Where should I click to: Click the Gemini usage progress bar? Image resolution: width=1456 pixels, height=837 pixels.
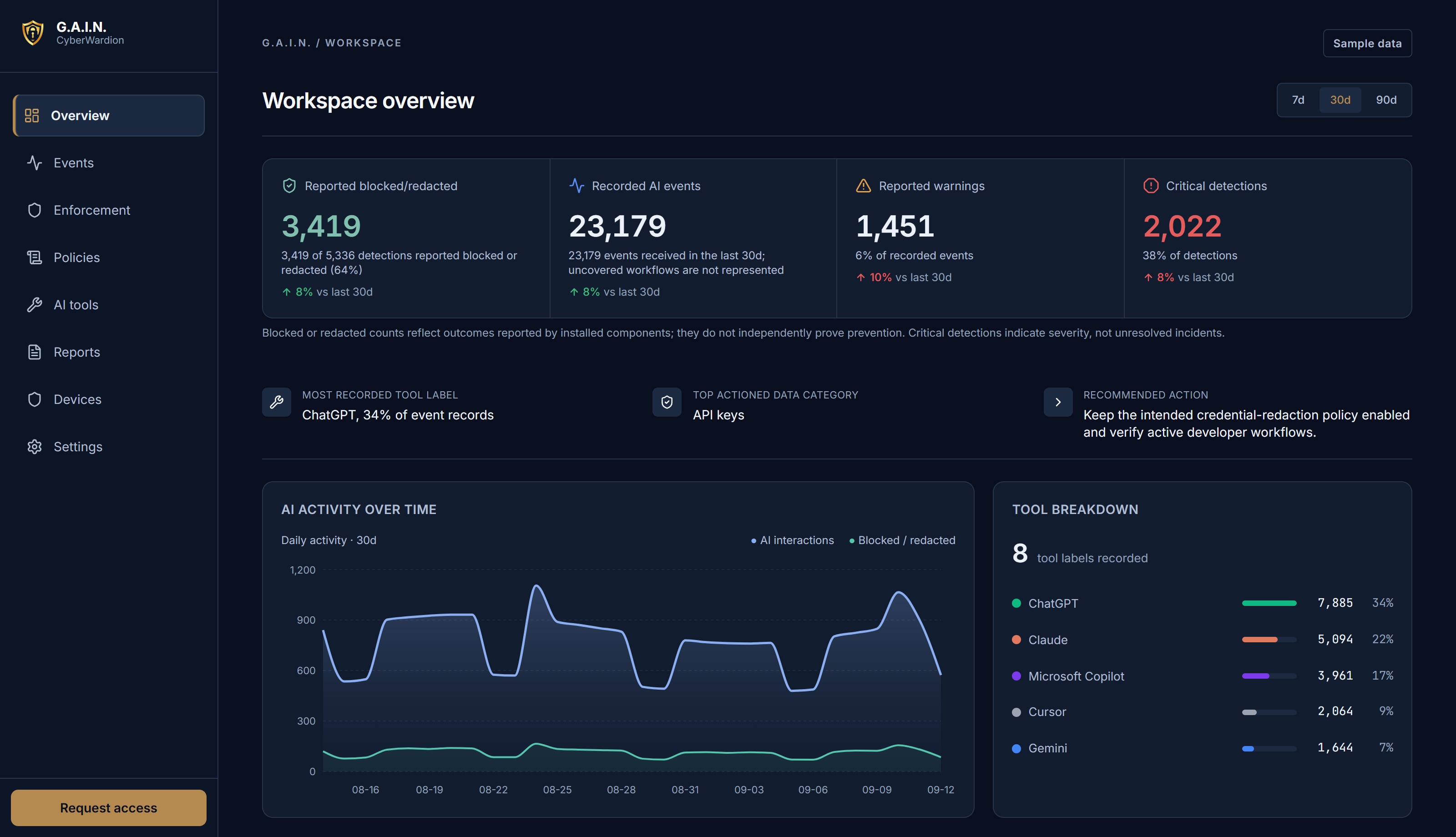pyautogui.click(x=1269, y=748)
